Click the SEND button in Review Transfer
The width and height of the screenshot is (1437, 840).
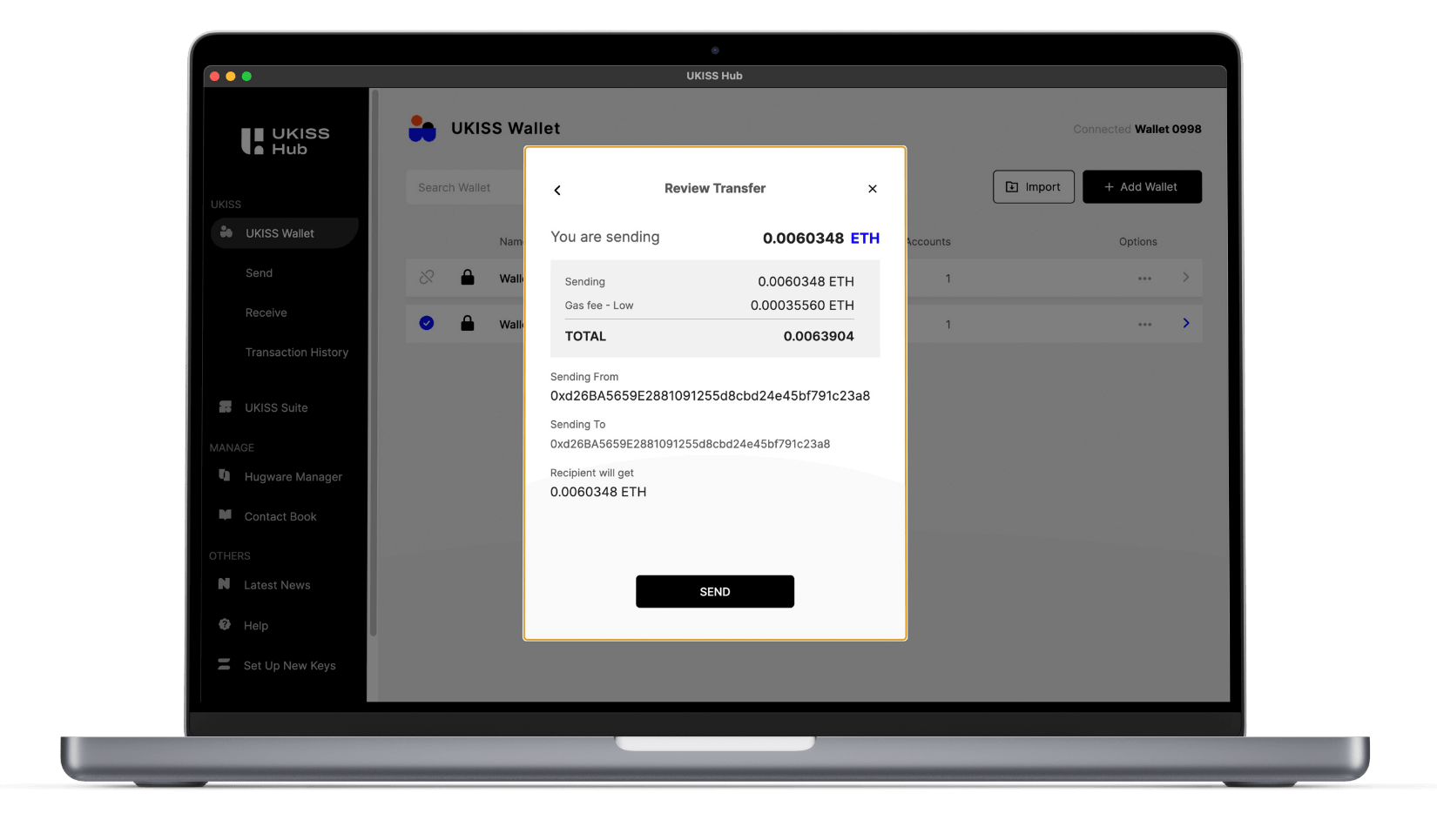pos(714,591)
